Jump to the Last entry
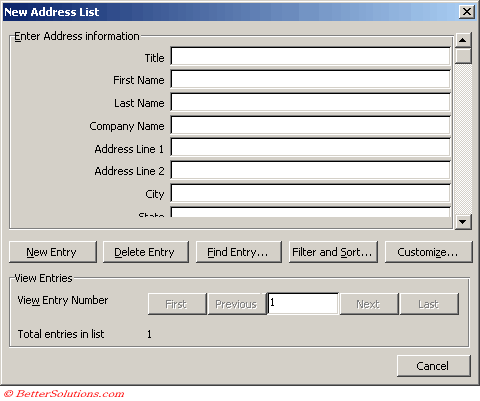Screen dimensions: 480x401 (429, 304)
